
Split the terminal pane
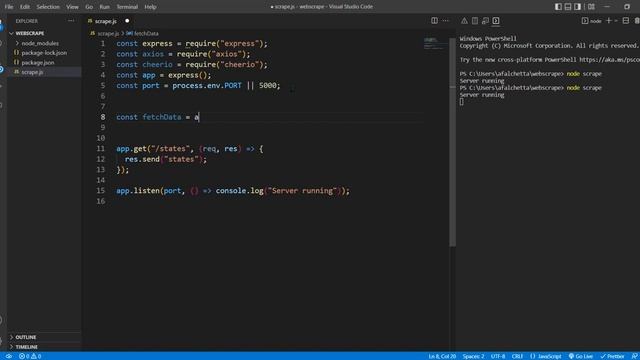[626, 21]
